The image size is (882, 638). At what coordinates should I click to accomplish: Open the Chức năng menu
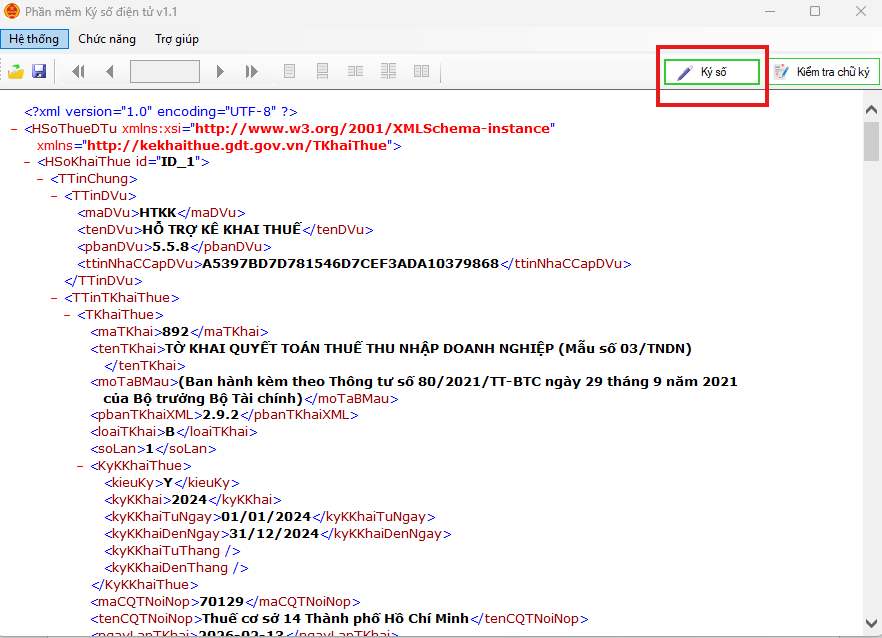click(106, 39)
